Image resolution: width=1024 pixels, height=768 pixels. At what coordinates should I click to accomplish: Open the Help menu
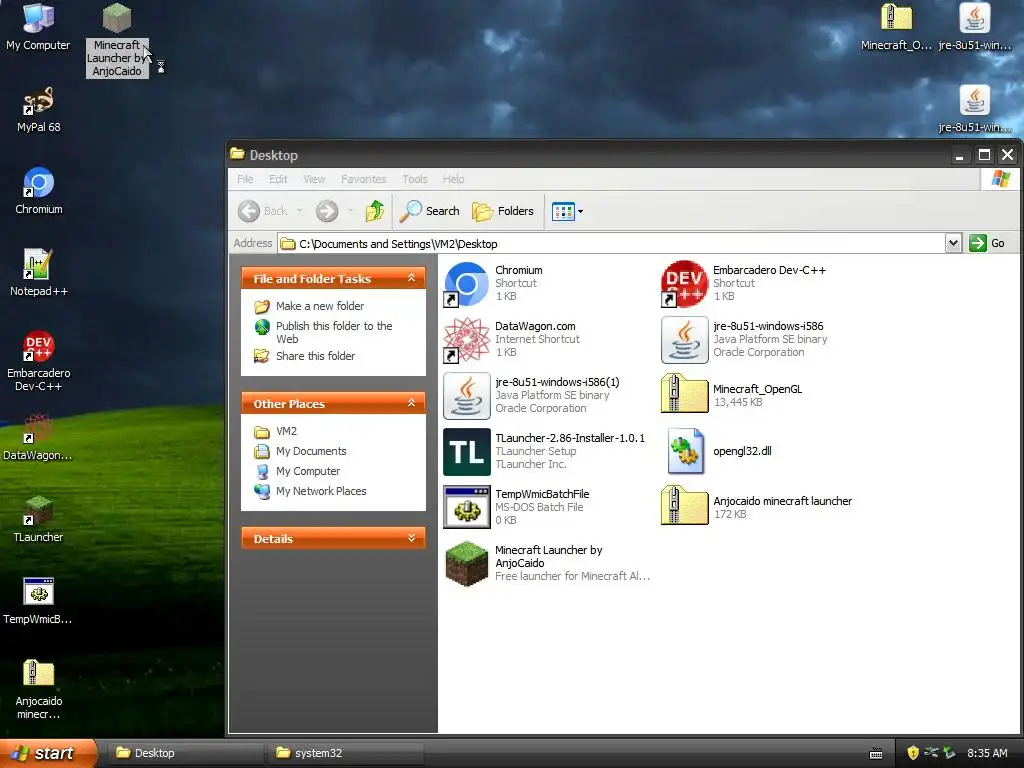(x=453, y=179)
